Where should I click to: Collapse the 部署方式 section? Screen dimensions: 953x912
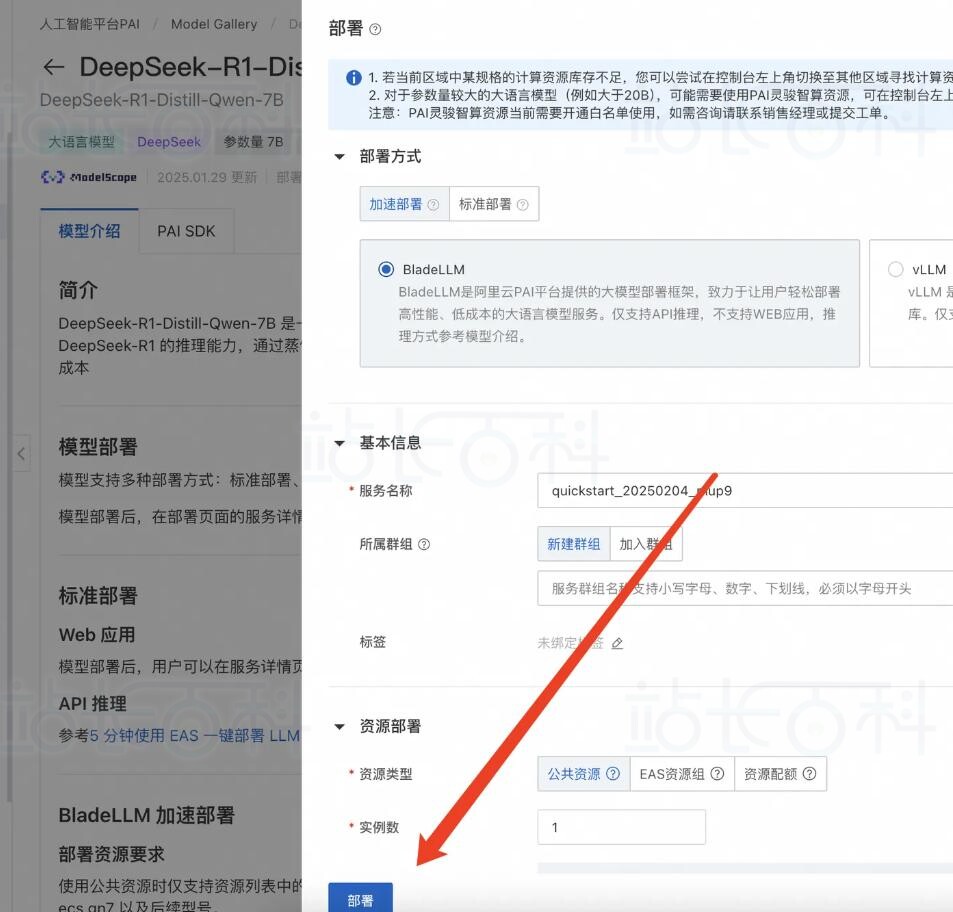[x=340, y=157]
